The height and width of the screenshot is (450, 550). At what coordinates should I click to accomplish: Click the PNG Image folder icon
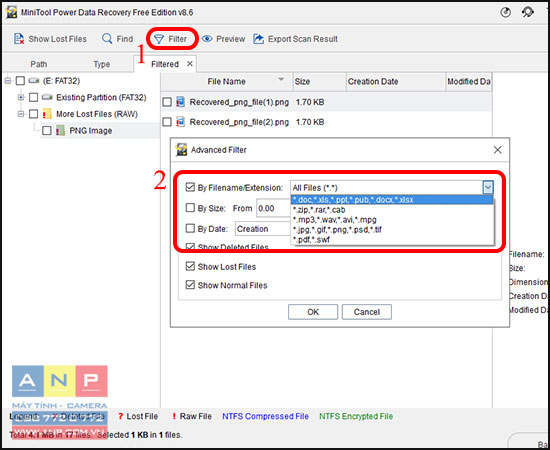[x=61, y=130]
